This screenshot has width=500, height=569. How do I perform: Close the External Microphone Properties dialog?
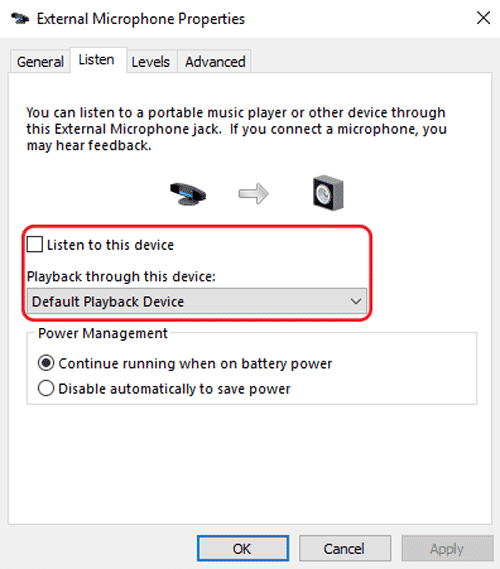(x=483, y=18)
